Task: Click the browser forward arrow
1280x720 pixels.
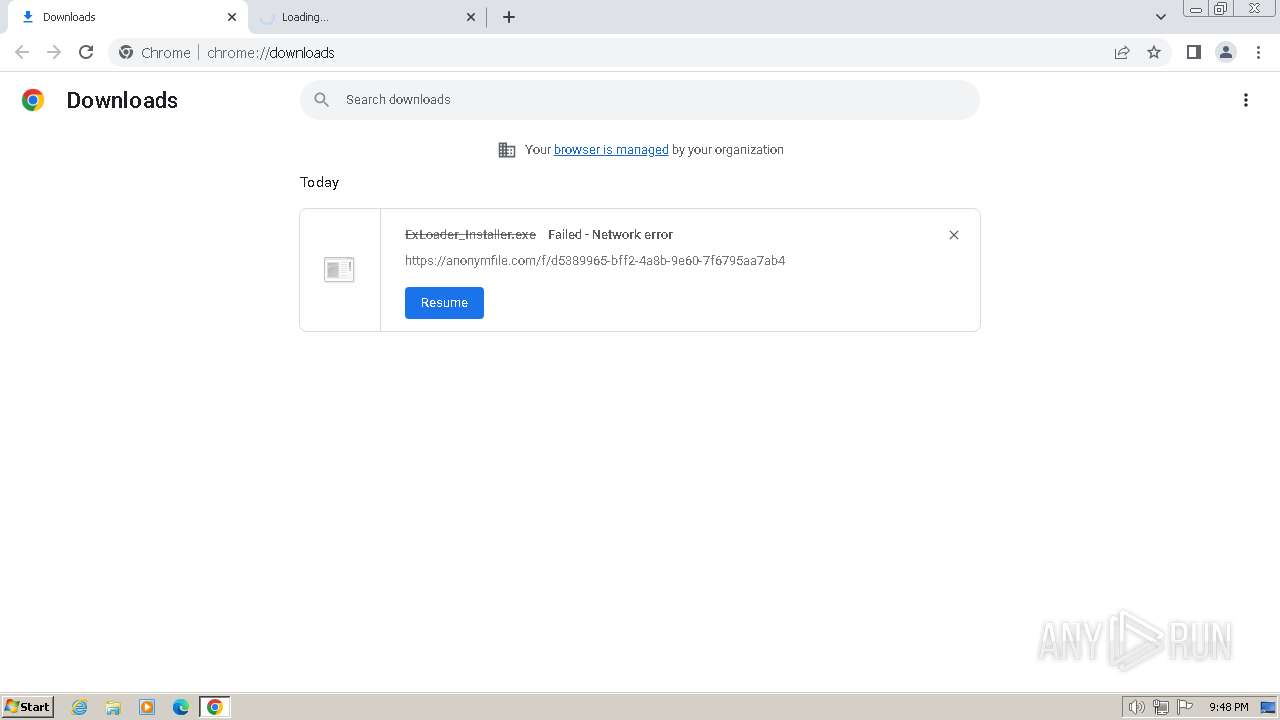Action: [x=54, y=52]
